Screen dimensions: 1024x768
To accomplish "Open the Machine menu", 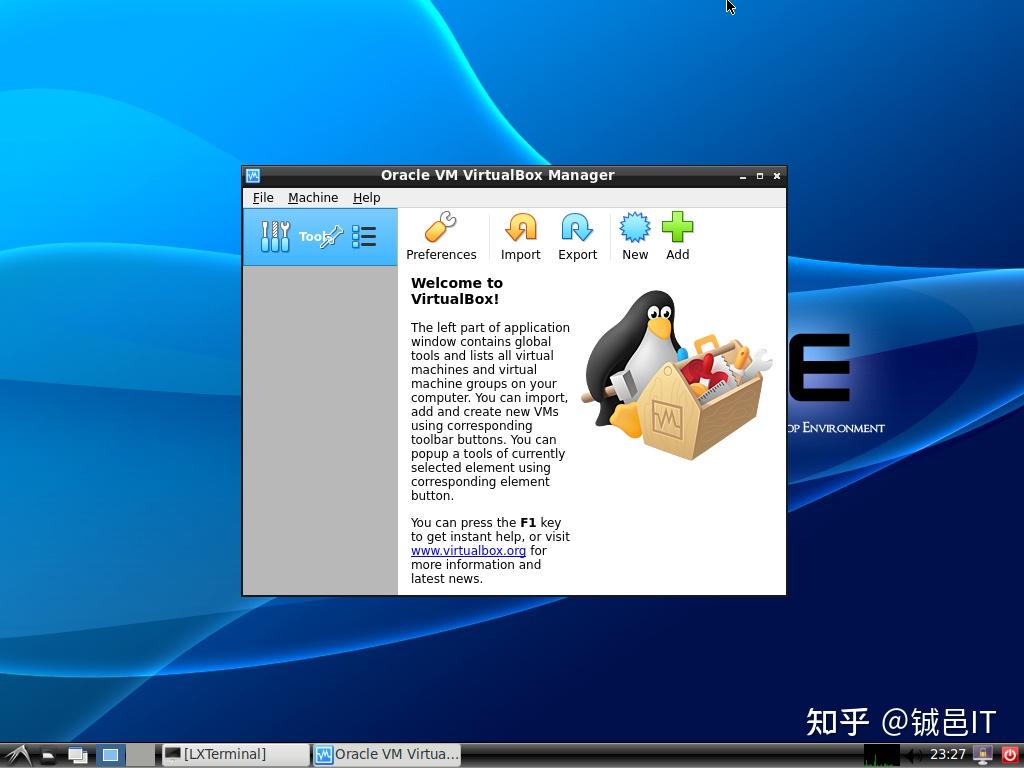I will coord(313,197).
